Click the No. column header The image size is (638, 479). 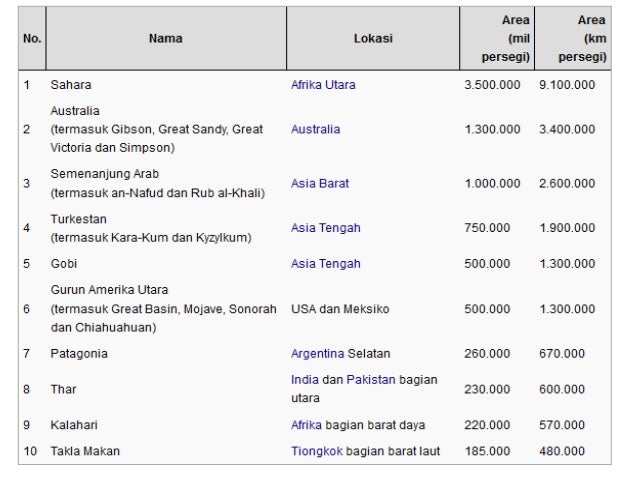tap(32, 39)
